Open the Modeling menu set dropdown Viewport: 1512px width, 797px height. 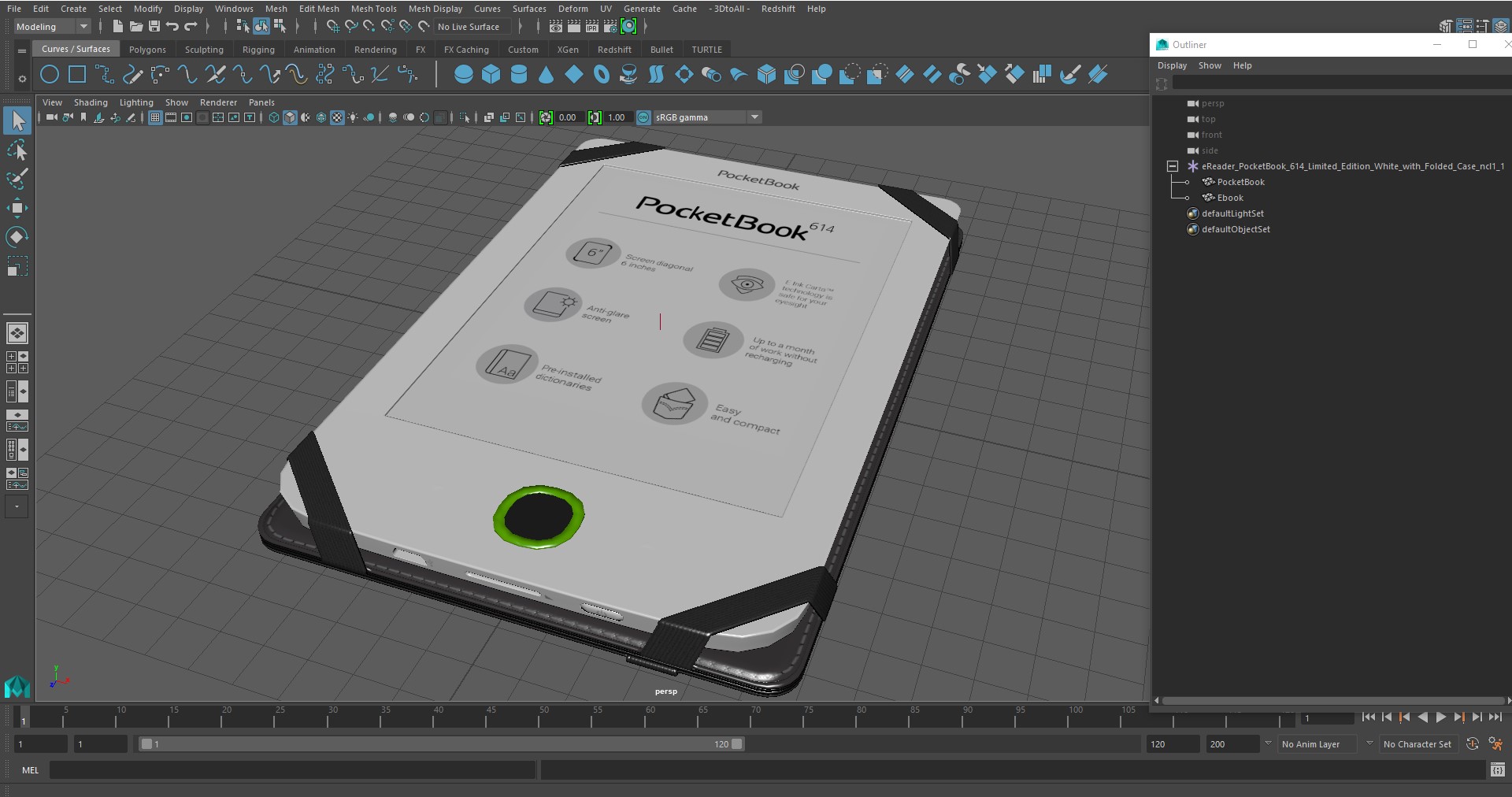[x=52, y=27]
